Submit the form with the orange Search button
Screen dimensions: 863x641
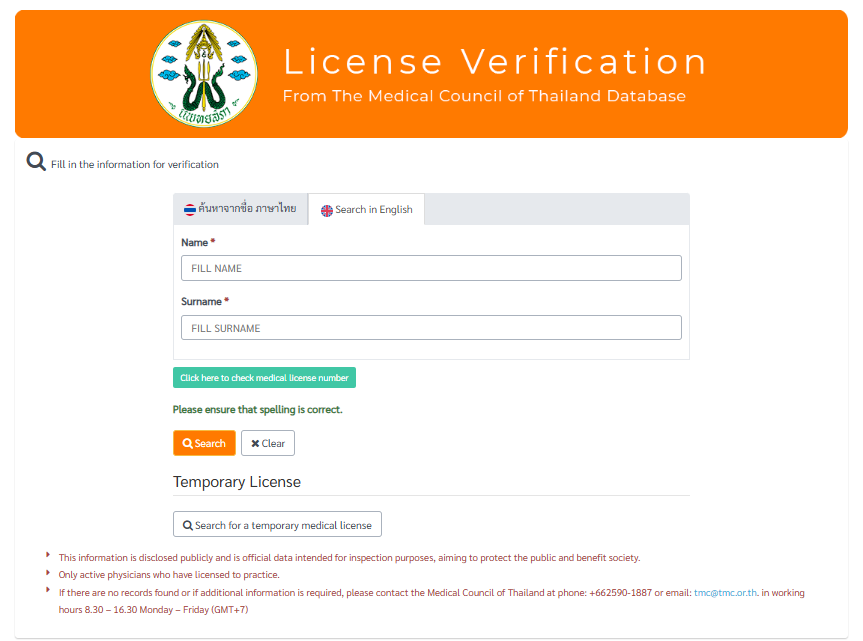pyautogui.click(x=204, y=443)
